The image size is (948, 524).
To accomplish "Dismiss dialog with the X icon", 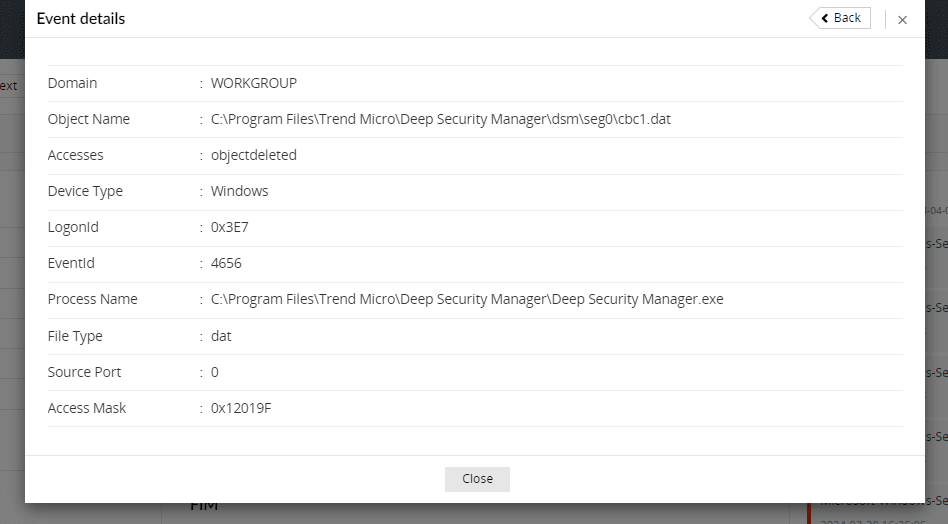I will pyautogui.click(x=902, y=20).
